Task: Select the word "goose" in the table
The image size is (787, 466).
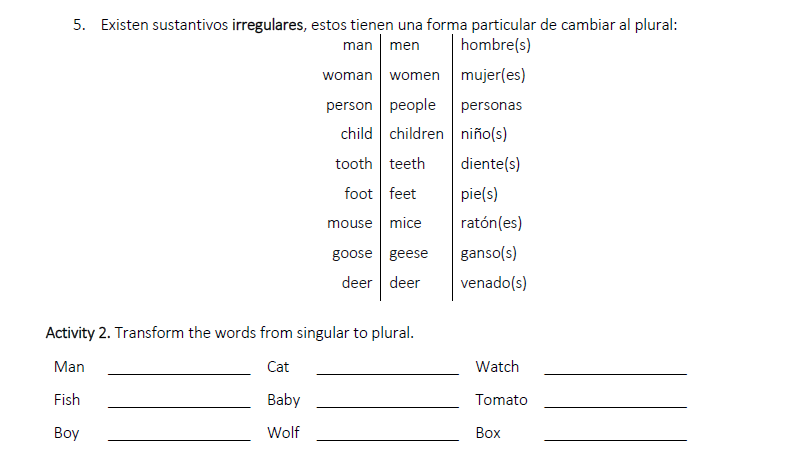Action: 352,253
